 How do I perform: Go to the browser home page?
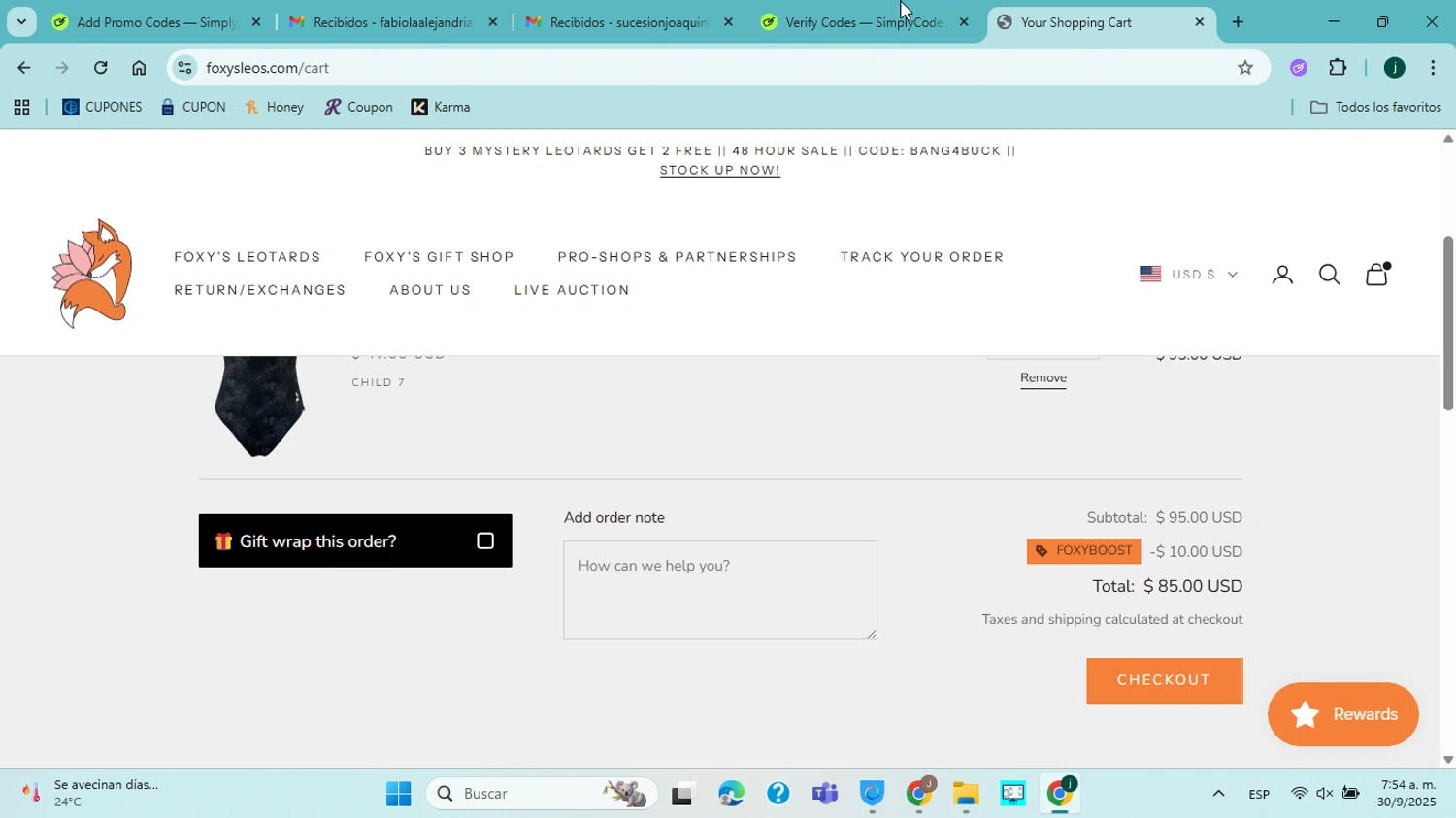tap(139, 68)
